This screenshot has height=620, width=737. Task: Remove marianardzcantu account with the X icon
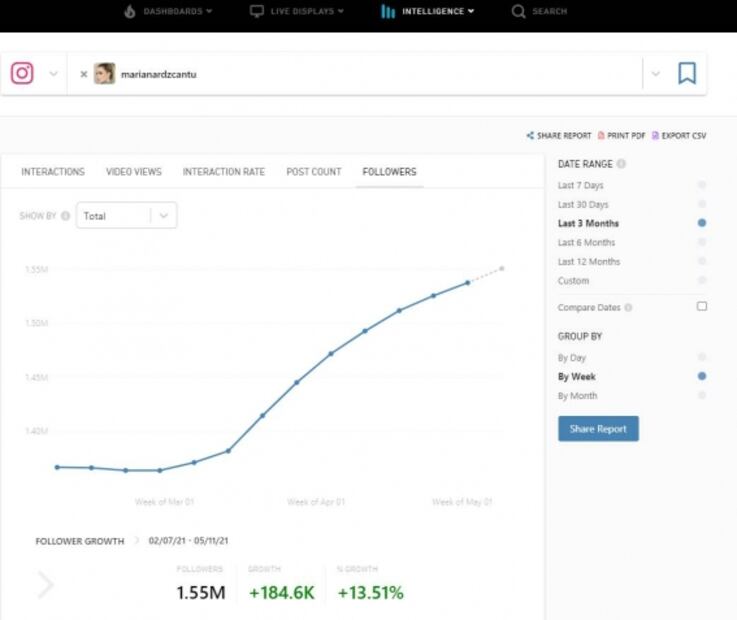point(84,74)
